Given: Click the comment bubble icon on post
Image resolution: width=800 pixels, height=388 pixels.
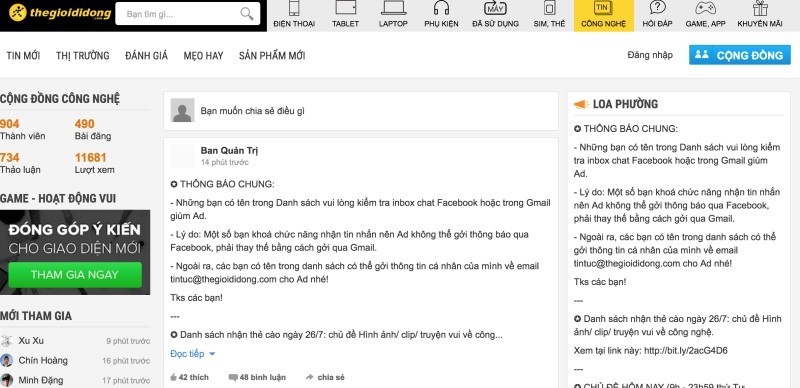Looking at the screenshot, I should click(x=233, y=378).
